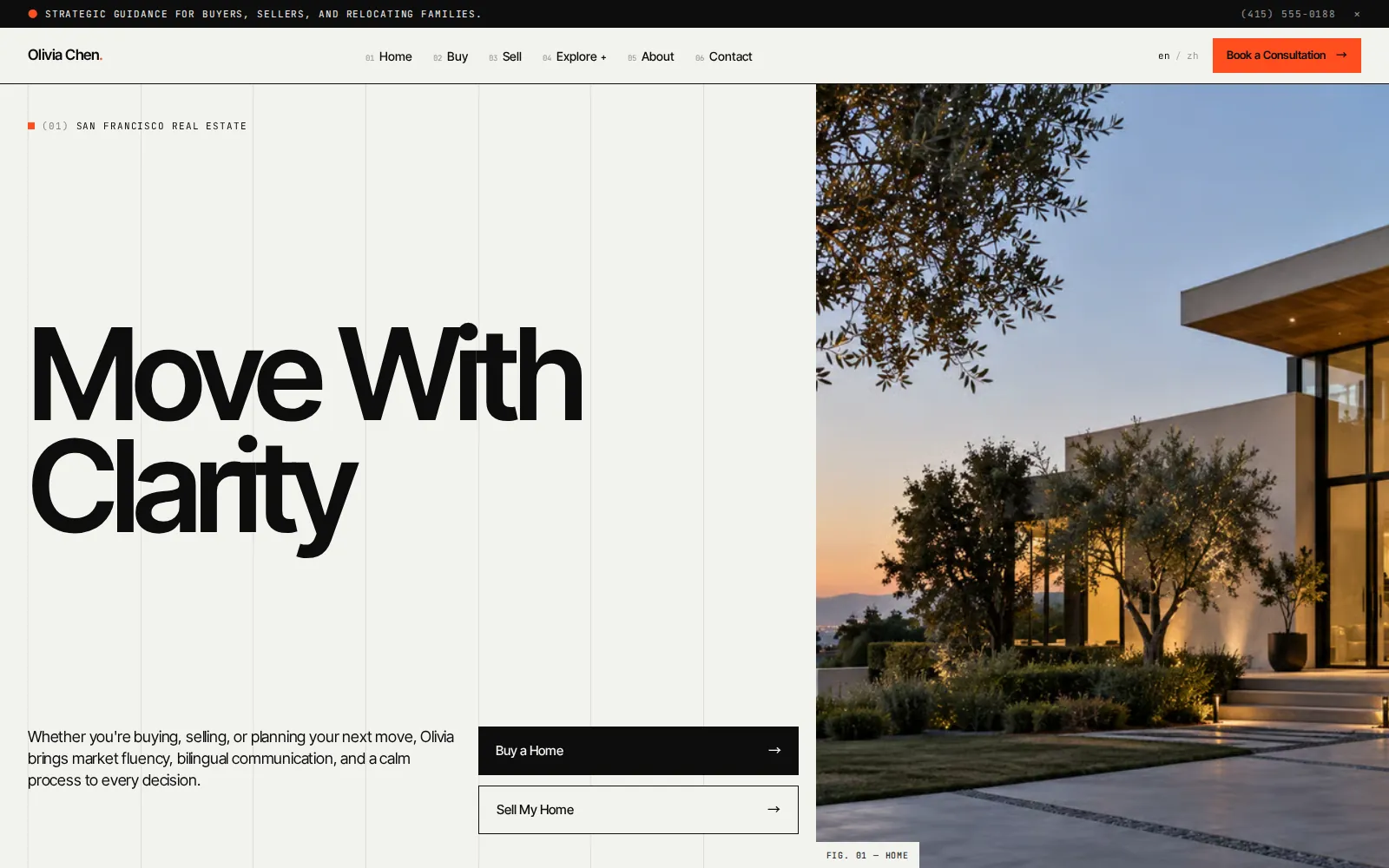This screenshot has height=868, width=1389.
Task: Call the (415) 555-0188 phone link
Action: [x=1288, y=14]
